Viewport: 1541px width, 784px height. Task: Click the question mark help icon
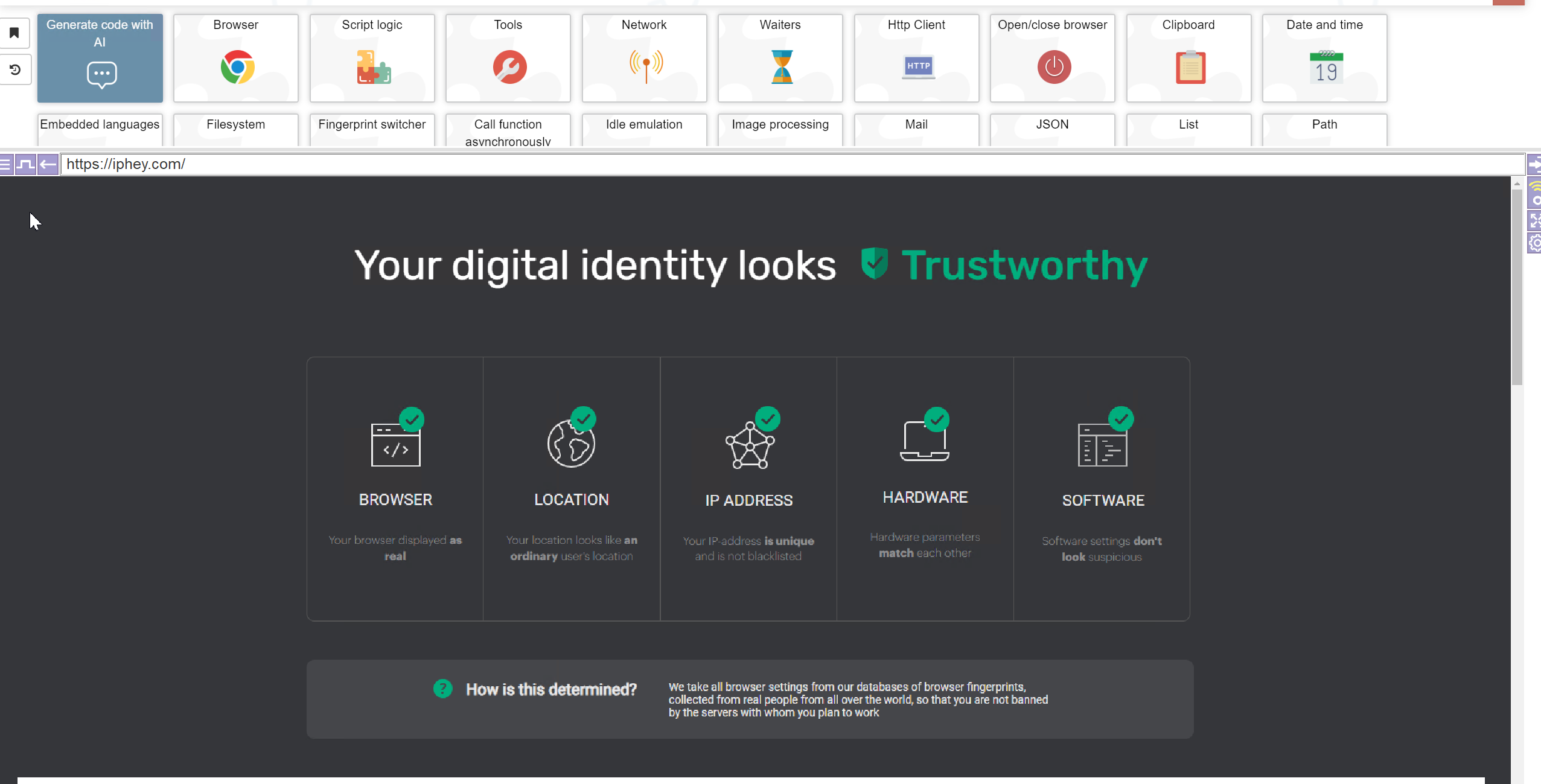(442, 689)
